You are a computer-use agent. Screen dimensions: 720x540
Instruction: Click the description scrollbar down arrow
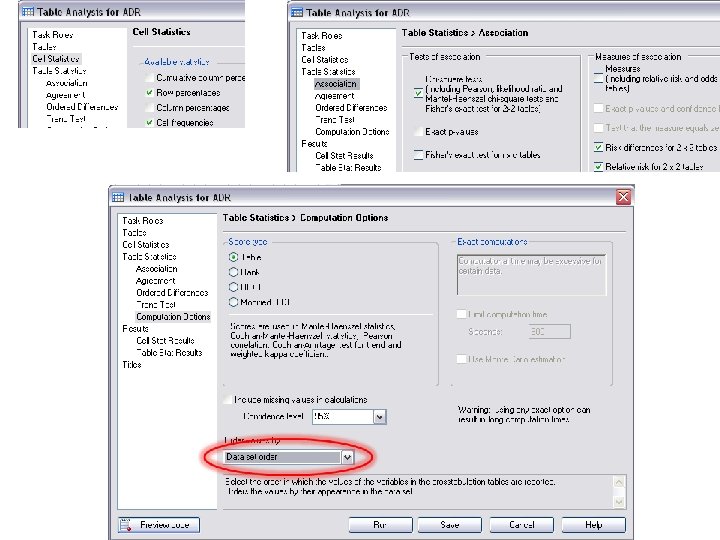tap(619, 501)
